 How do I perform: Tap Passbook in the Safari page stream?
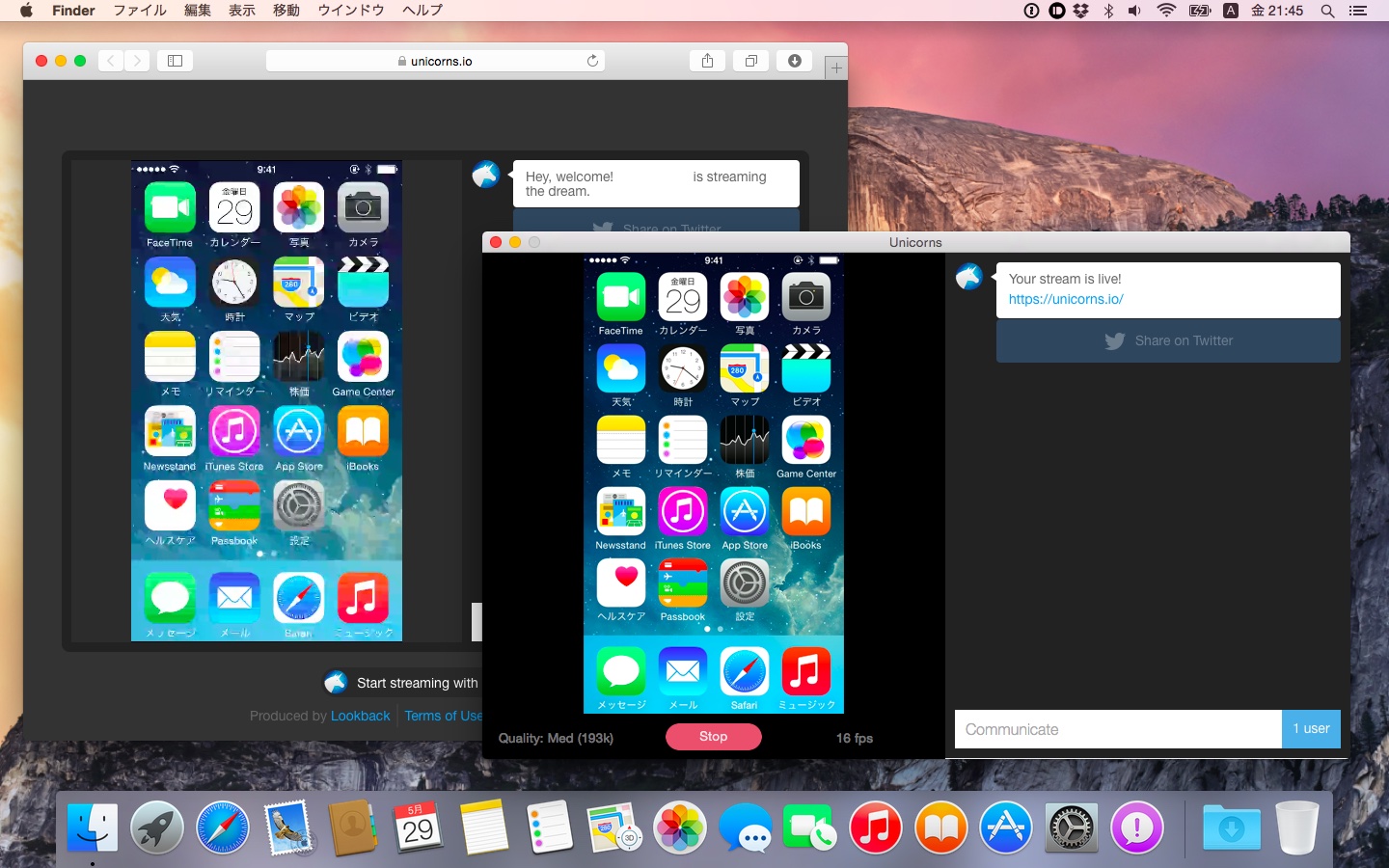234,505
